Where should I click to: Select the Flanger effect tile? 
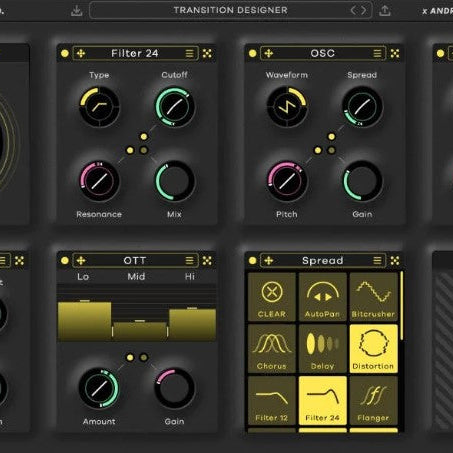373,401
